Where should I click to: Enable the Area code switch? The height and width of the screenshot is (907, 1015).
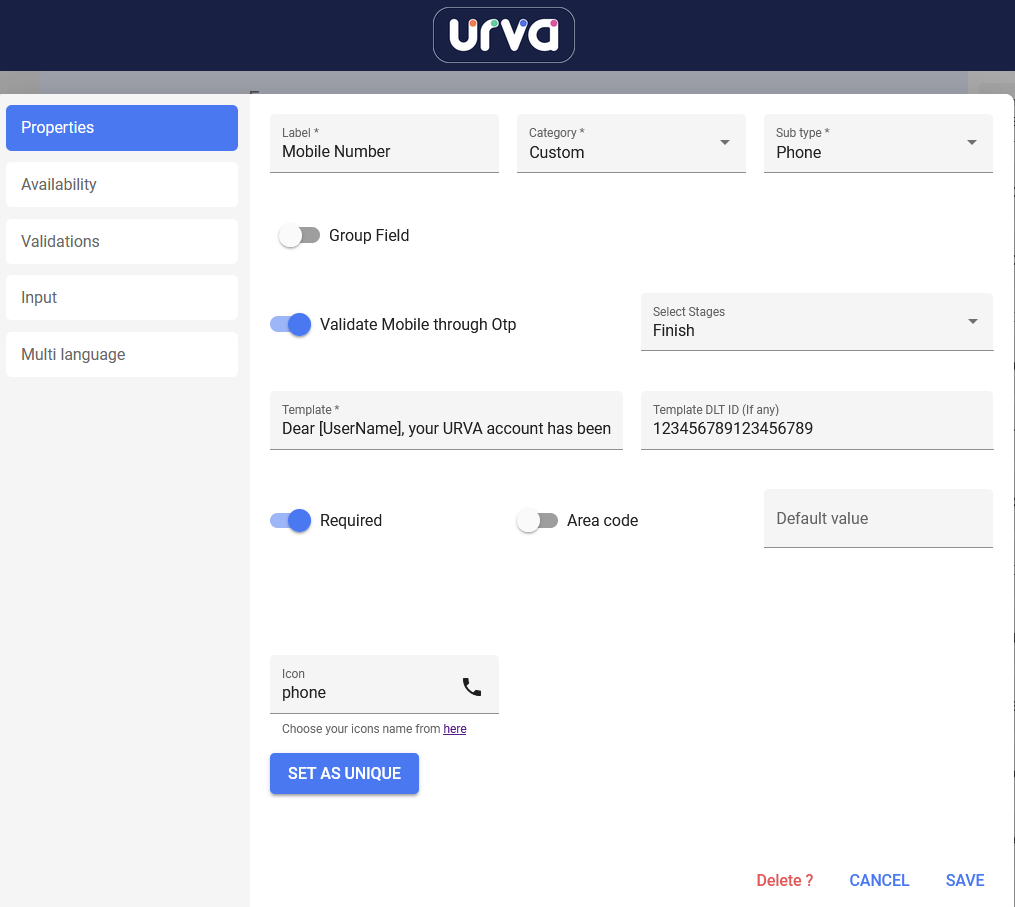tap(537, 520)
